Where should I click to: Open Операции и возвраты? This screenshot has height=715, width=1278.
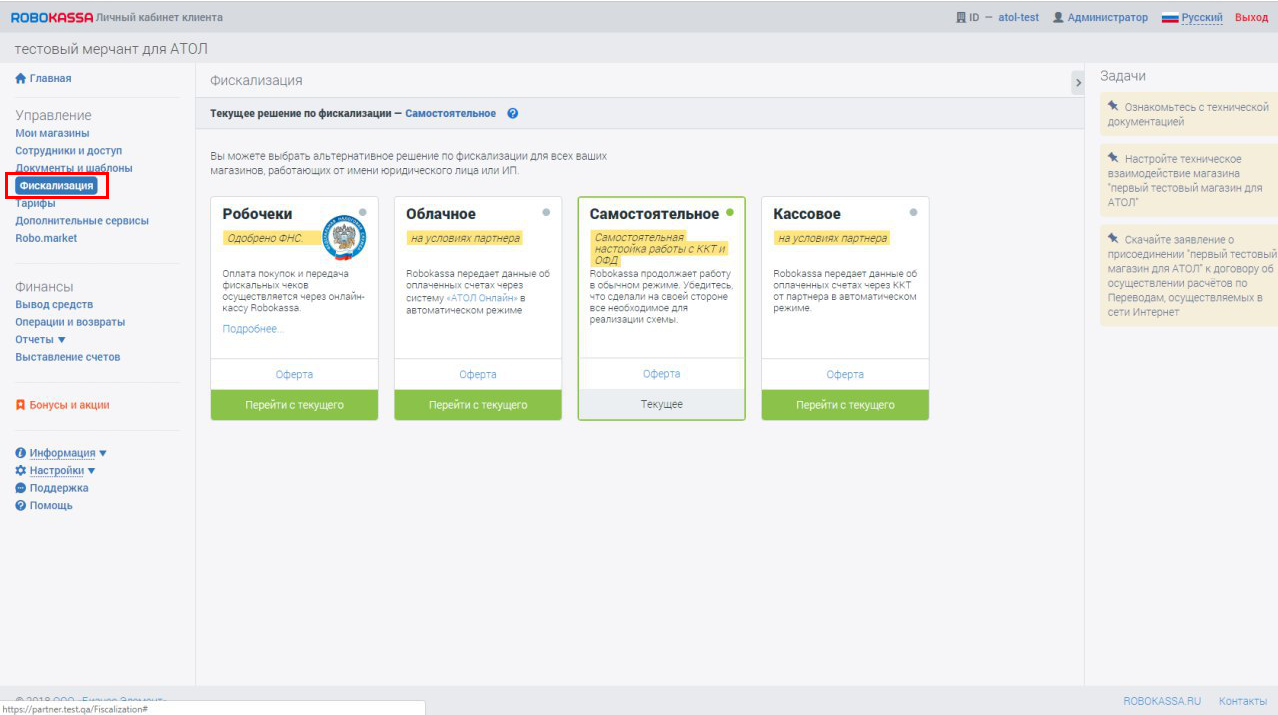[x=70, y=322]
